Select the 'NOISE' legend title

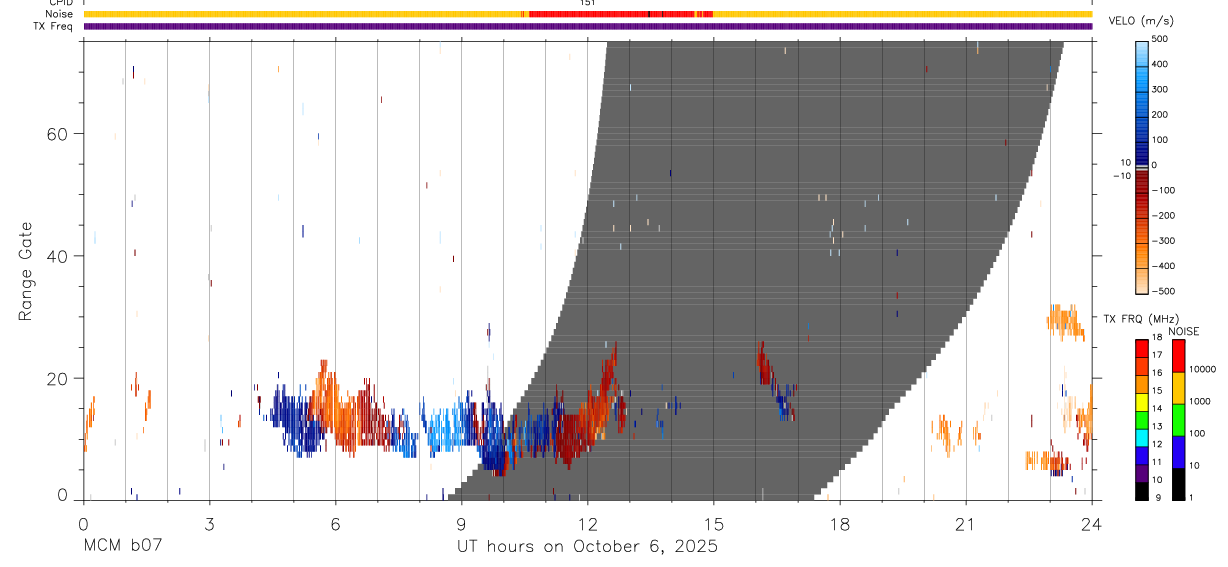pos(1184,331)
